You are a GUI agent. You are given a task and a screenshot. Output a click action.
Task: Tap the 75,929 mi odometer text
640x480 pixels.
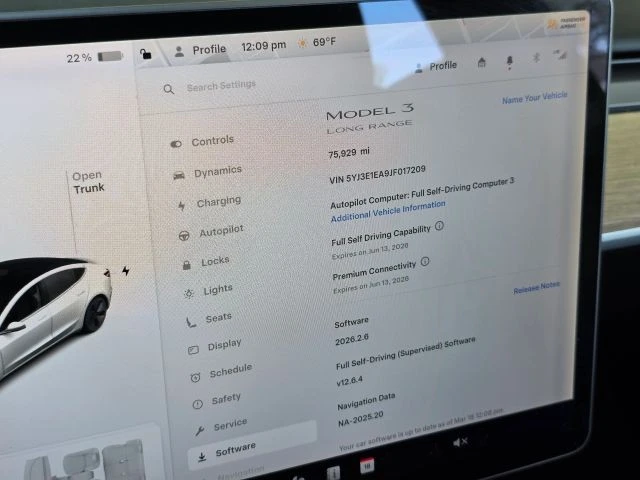click(x=349, y=153)
